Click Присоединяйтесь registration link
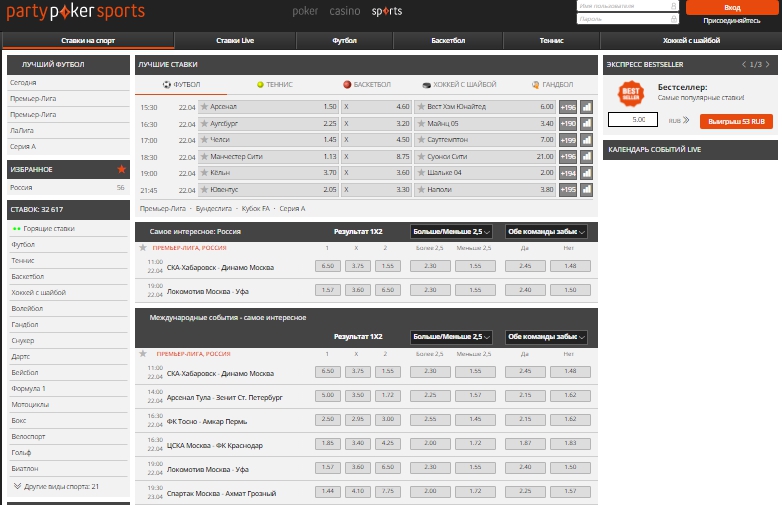This screenshot has height=505, width=782. [732, 20]
